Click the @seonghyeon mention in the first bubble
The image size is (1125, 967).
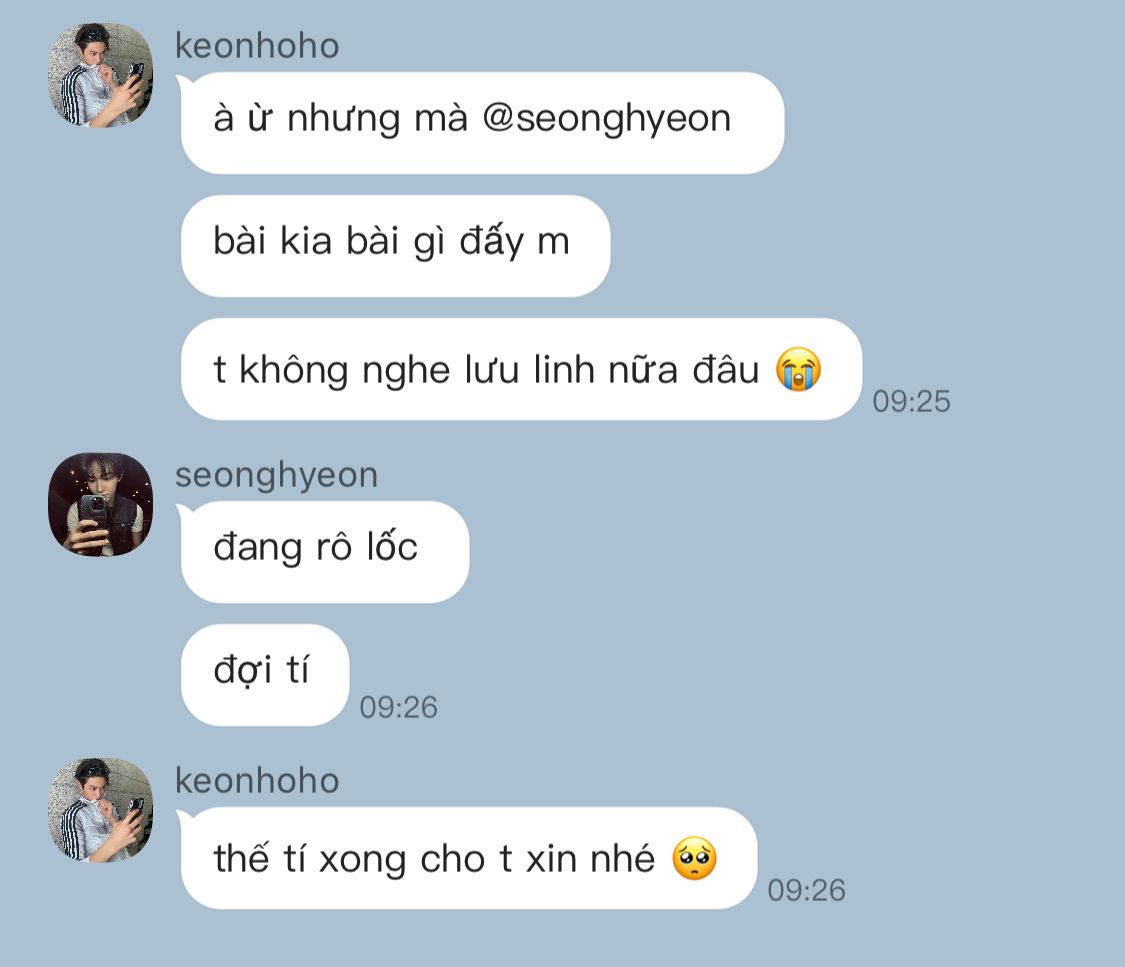[x=606, y=118]
